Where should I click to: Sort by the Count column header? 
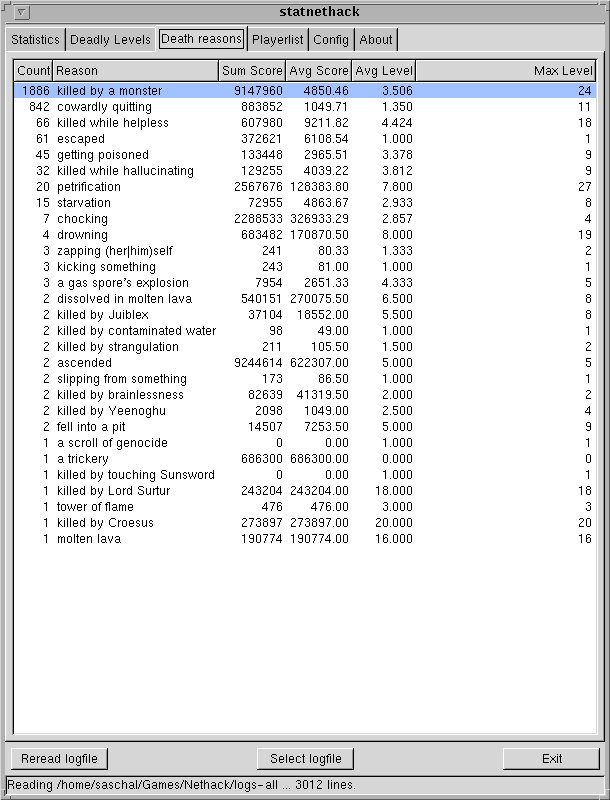pyautogui.click(x=33, y=71)
